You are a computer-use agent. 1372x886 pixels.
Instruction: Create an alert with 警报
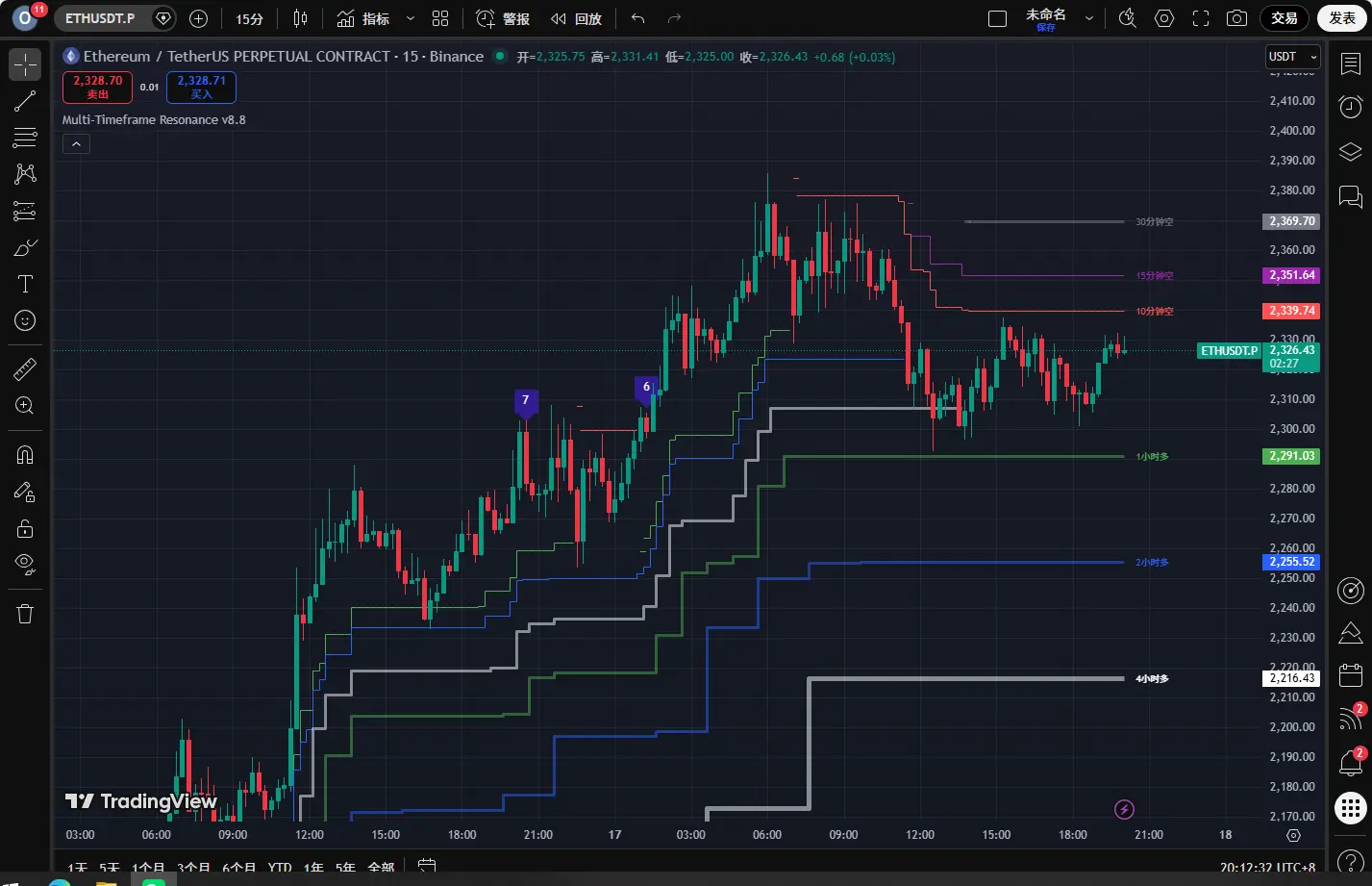click(503, 18)
